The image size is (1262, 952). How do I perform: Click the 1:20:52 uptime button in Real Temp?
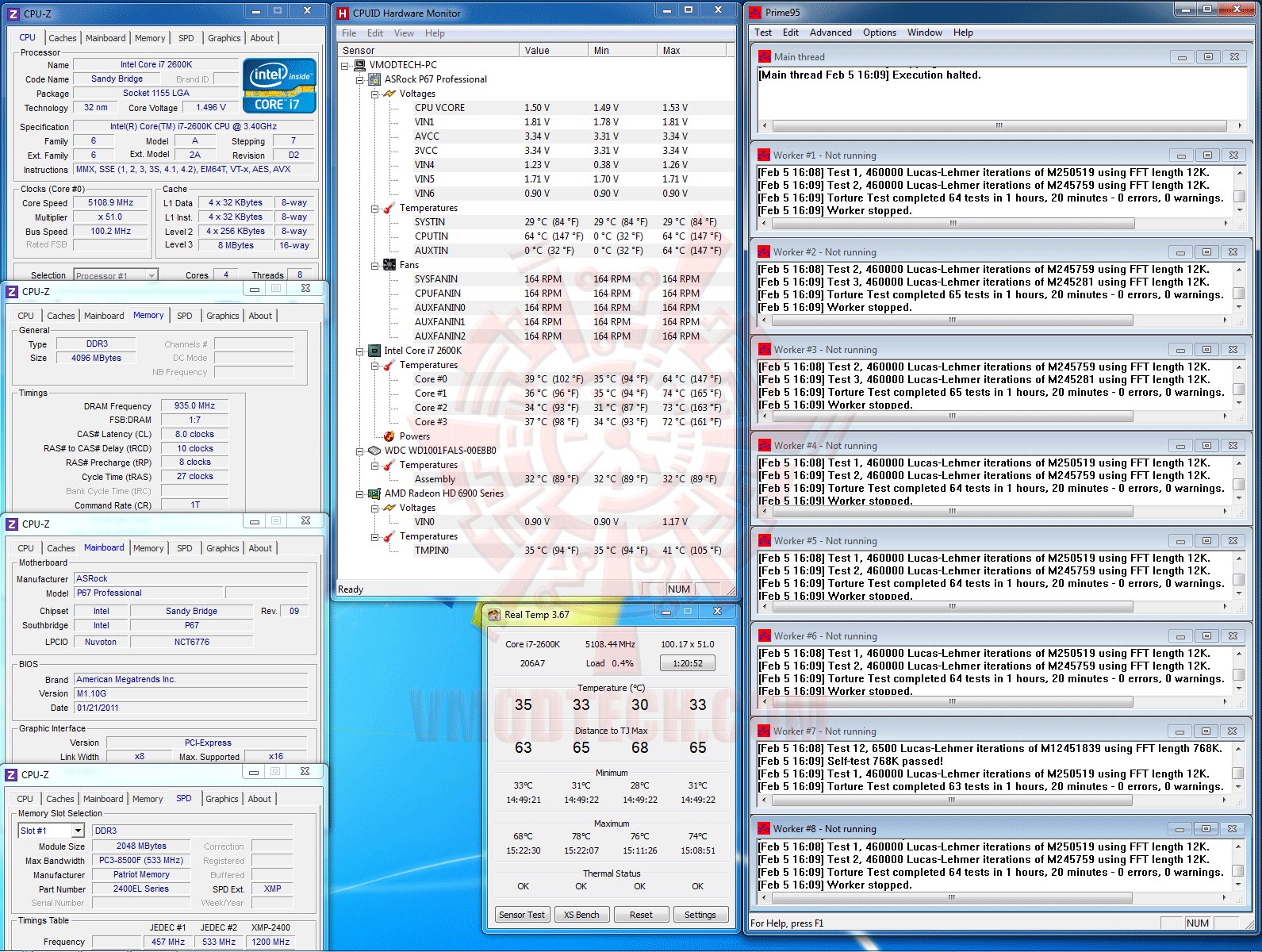[688, 663]
